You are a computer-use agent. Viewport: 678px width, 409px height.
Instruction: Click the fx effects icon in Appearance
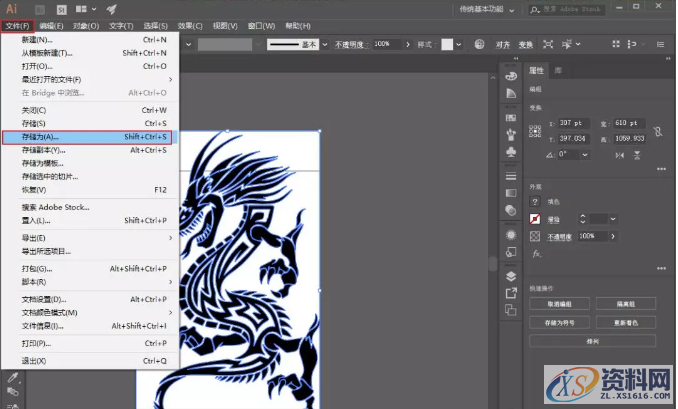coord(536,253)
